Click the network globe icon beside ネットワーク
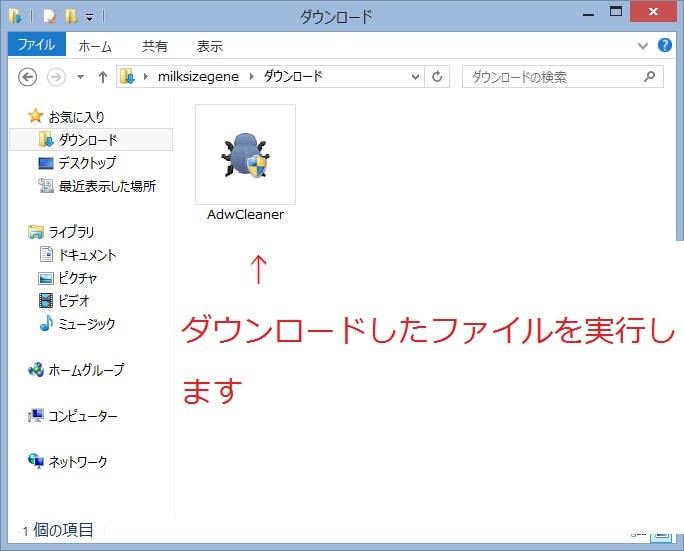684x551 pixels. 35,461
